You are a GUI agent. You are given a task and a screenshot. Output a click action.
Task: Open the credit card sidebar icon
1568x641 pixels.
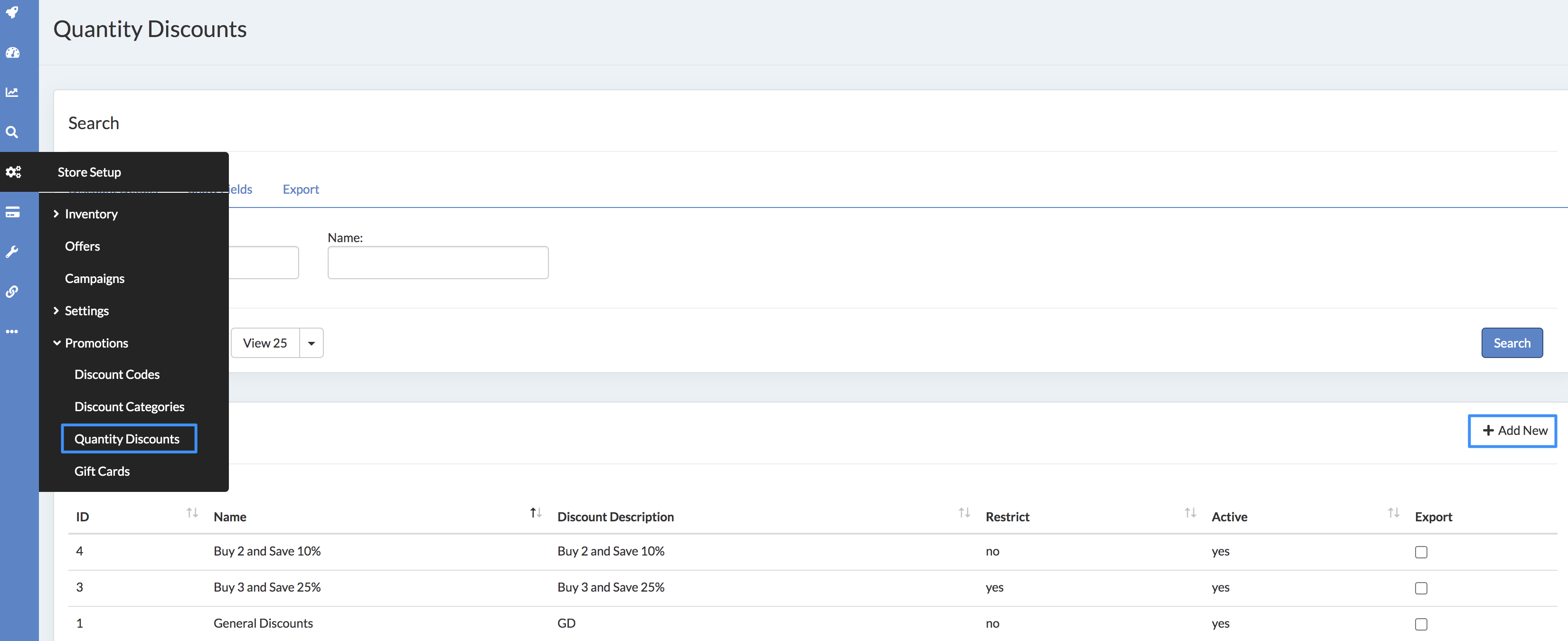pos(12,212)
